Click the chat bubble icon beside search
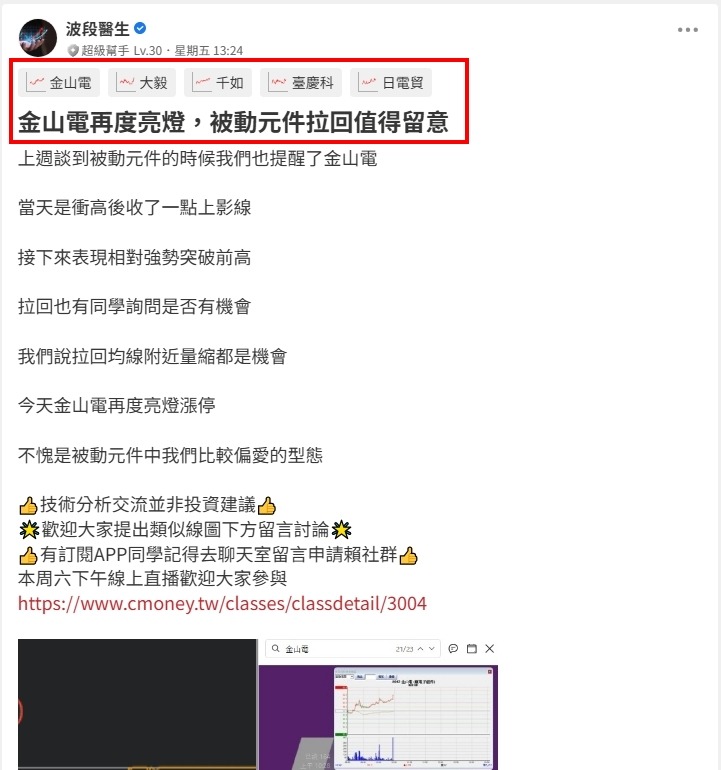The image size is (721, 770). pos(453,649)
